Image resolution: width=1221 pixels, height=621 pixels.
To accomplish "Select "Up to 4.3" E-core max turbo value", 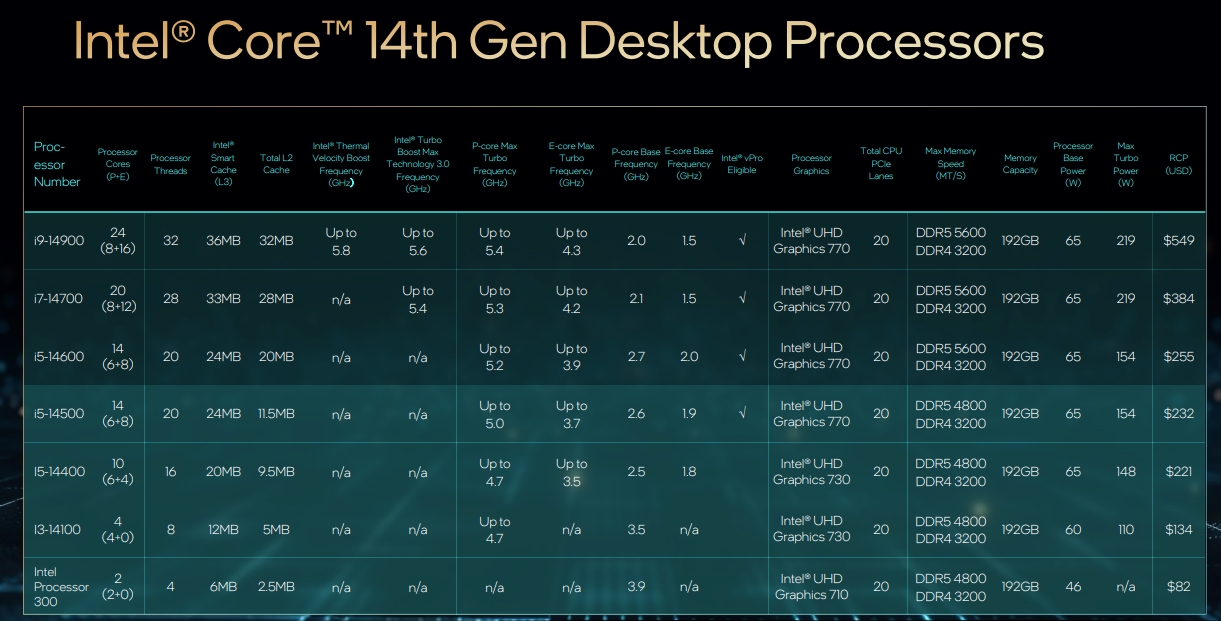I will click(572, 241).
